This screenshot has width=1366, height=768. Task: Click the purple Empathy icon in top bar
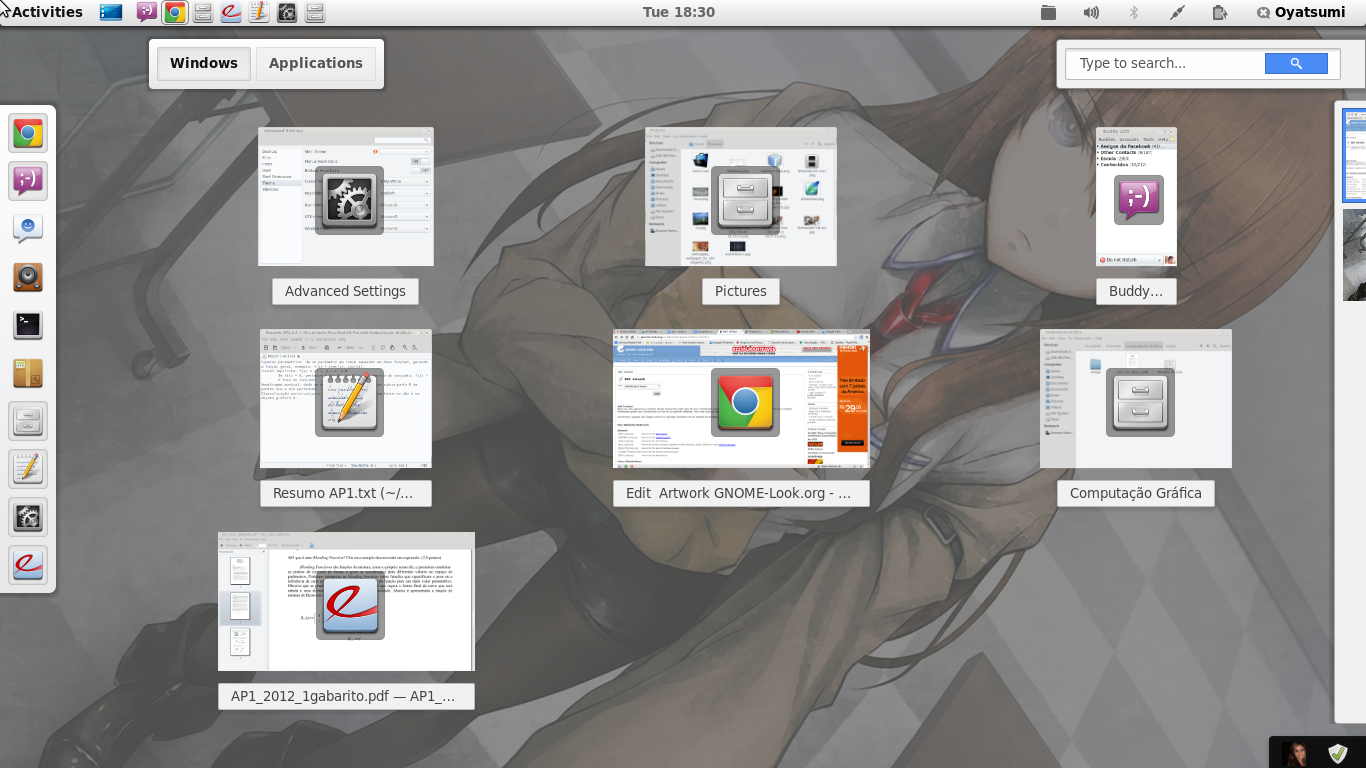pyautogui.click(x=147, y=12)
